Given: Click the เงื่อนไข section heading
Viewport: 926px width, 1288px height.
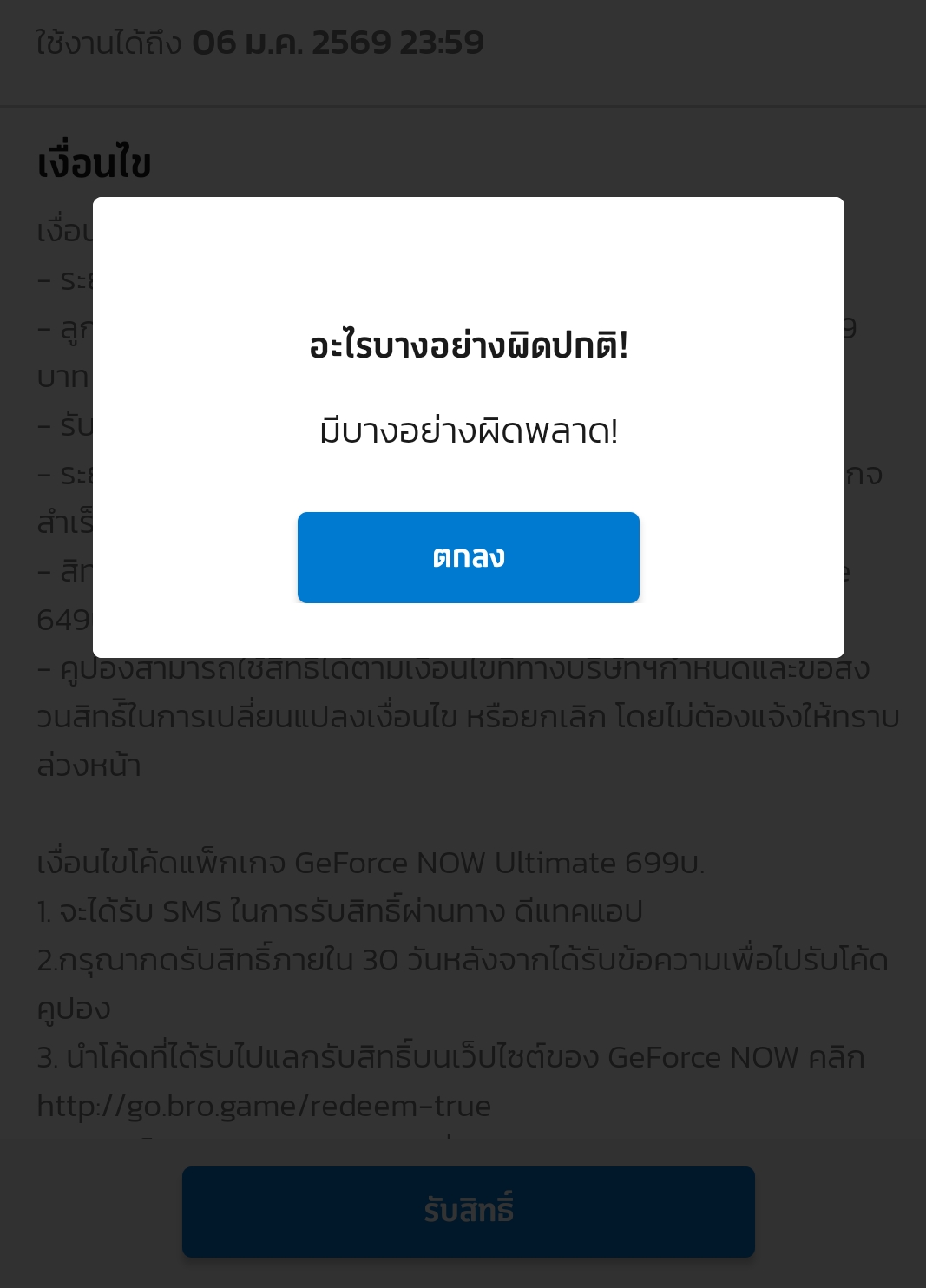Looking at the screenshot, I should pyautogui.click(x=95, y=163).
